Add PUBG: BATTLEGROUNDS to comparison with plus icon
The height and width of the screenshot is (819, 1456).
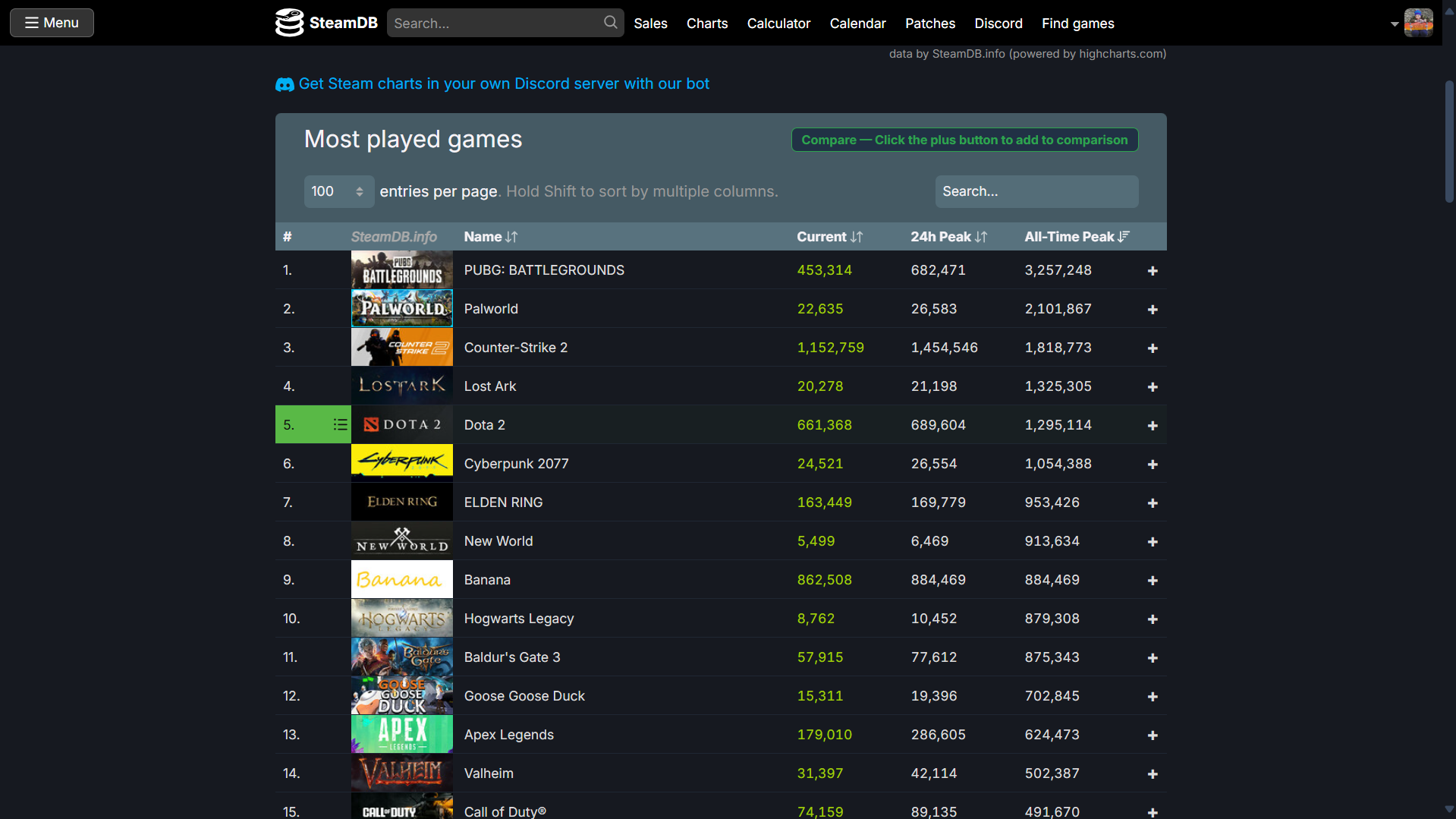pos(1152,270)
